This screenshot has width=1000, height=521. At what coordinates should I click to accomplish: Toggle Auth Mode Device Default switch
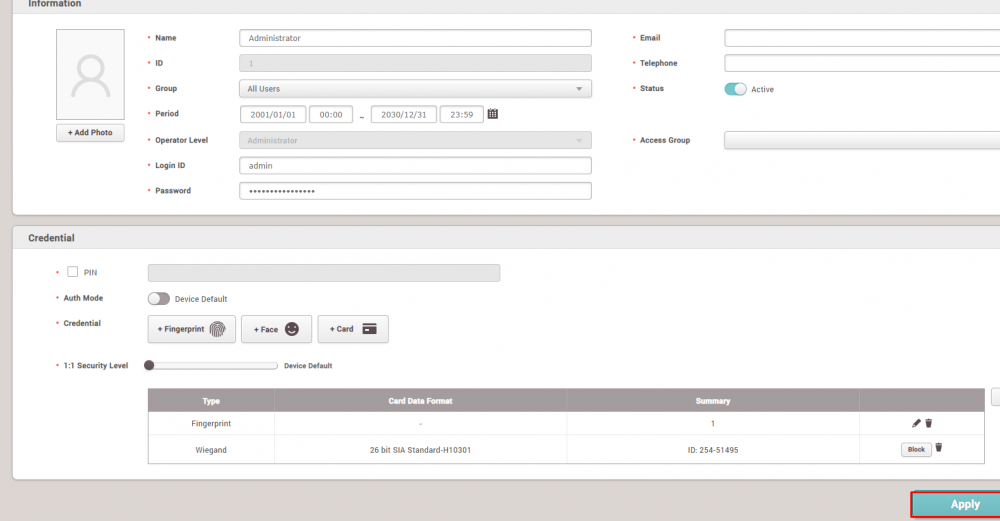(x=158, y=298)
